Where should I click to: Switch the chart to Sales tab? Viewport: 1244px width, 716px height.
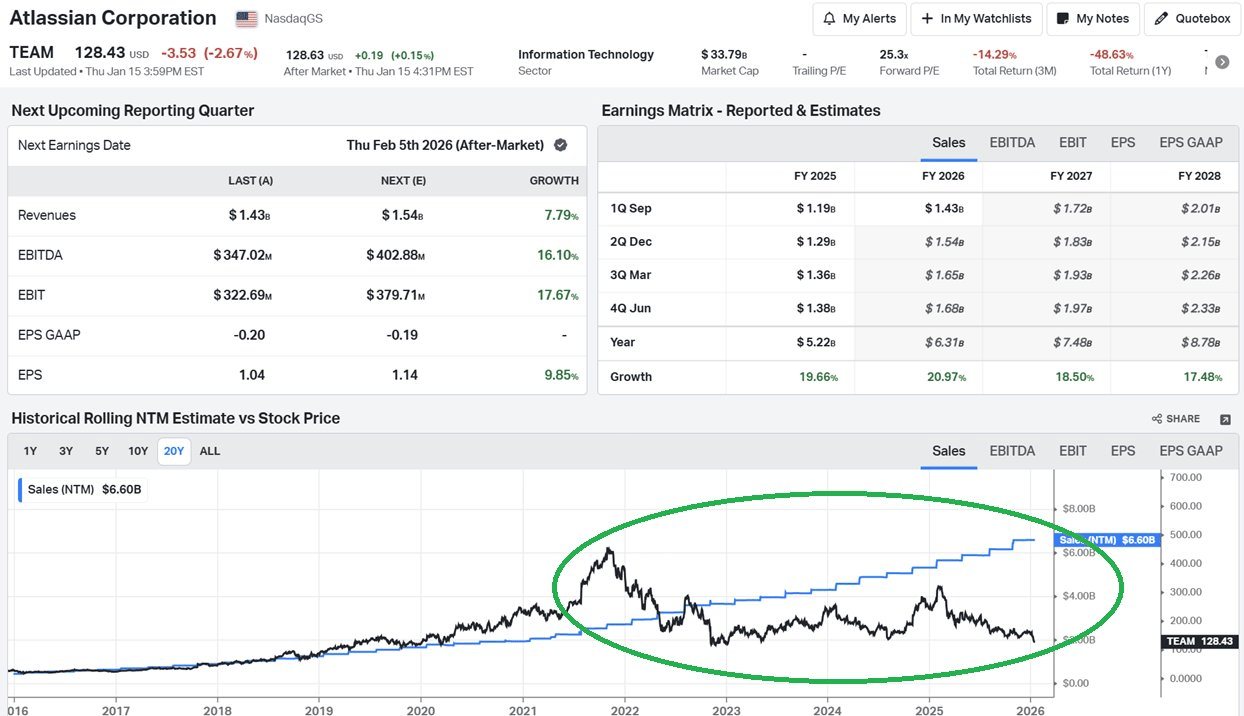coord(949,451)
